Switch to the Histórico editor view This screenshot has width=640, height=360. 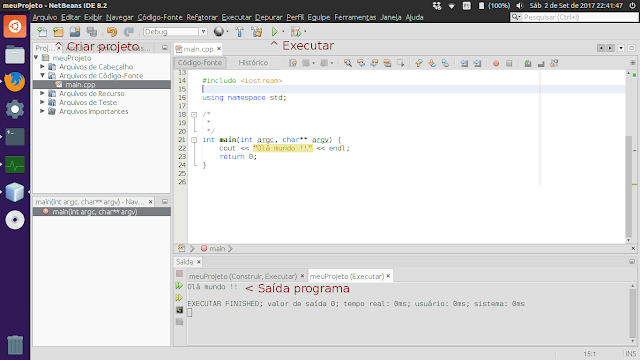pyautogui.click(x=253, y=62)
